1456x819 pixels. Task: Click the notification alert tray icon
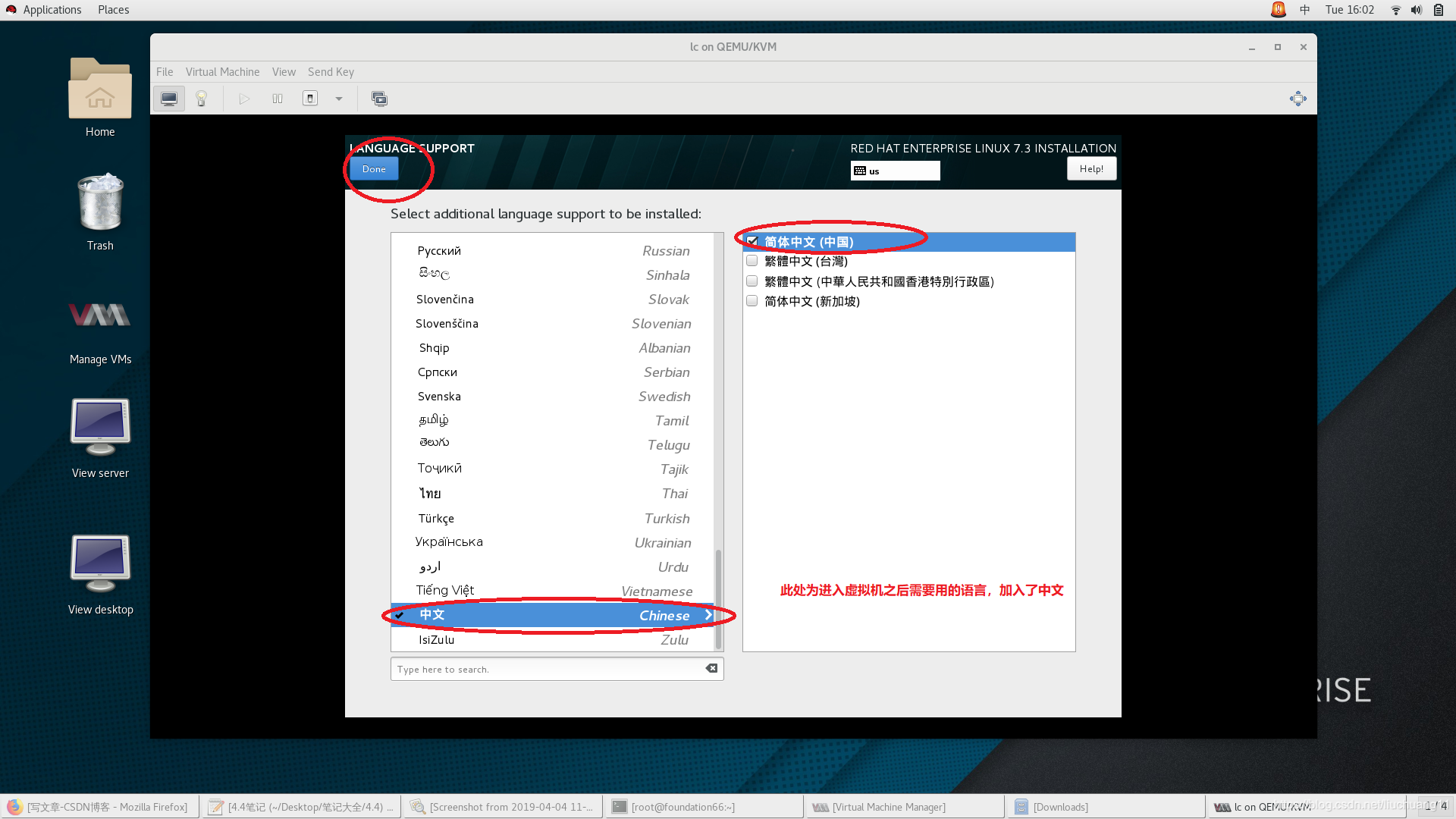point(1279,10)
